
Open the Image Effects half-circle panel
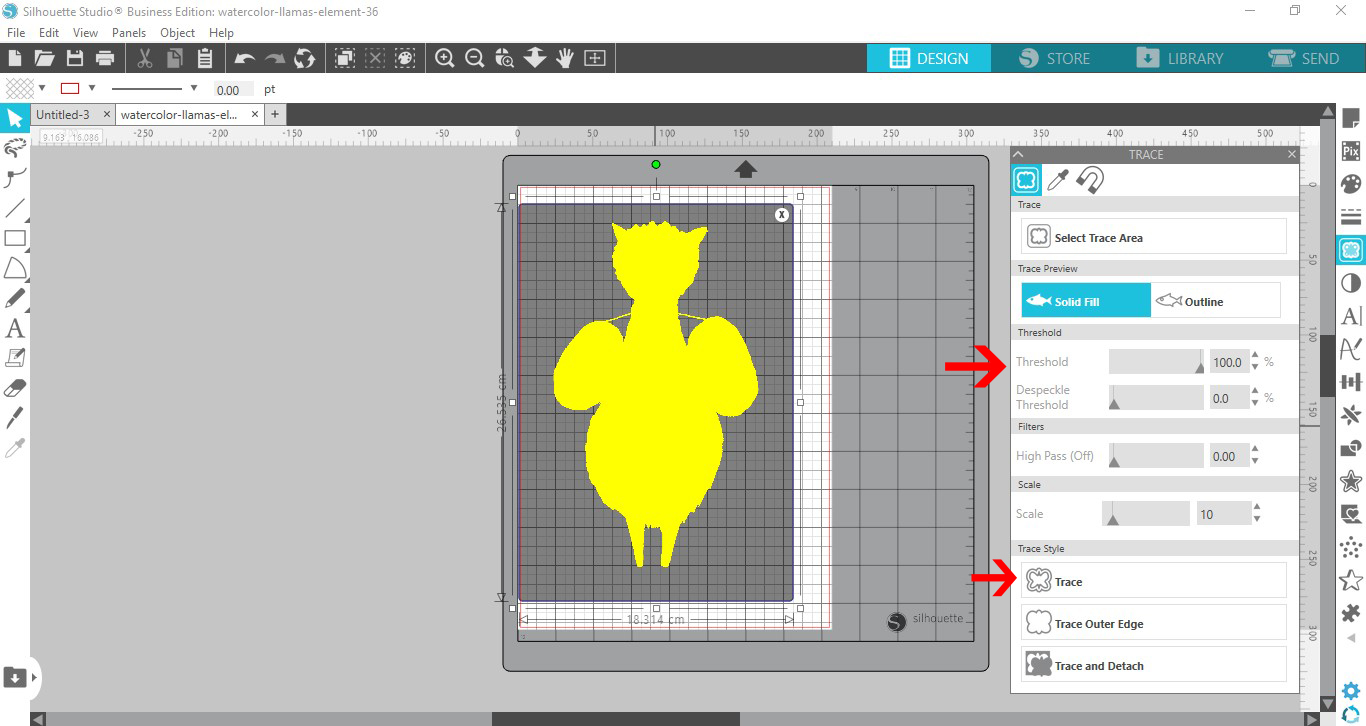pyautogui.click(x=1351, y=283)
